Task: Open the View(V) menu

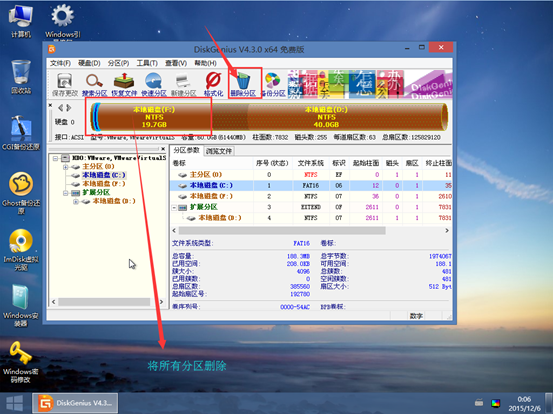Action: [176, 63]
